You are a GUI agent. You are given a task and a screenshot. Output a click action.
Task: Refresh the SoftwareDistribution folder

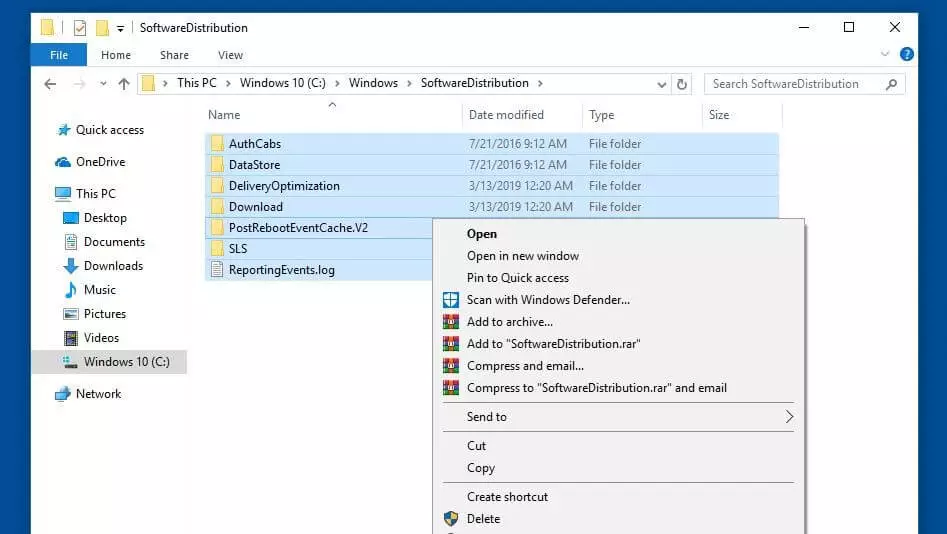point(682,84)
